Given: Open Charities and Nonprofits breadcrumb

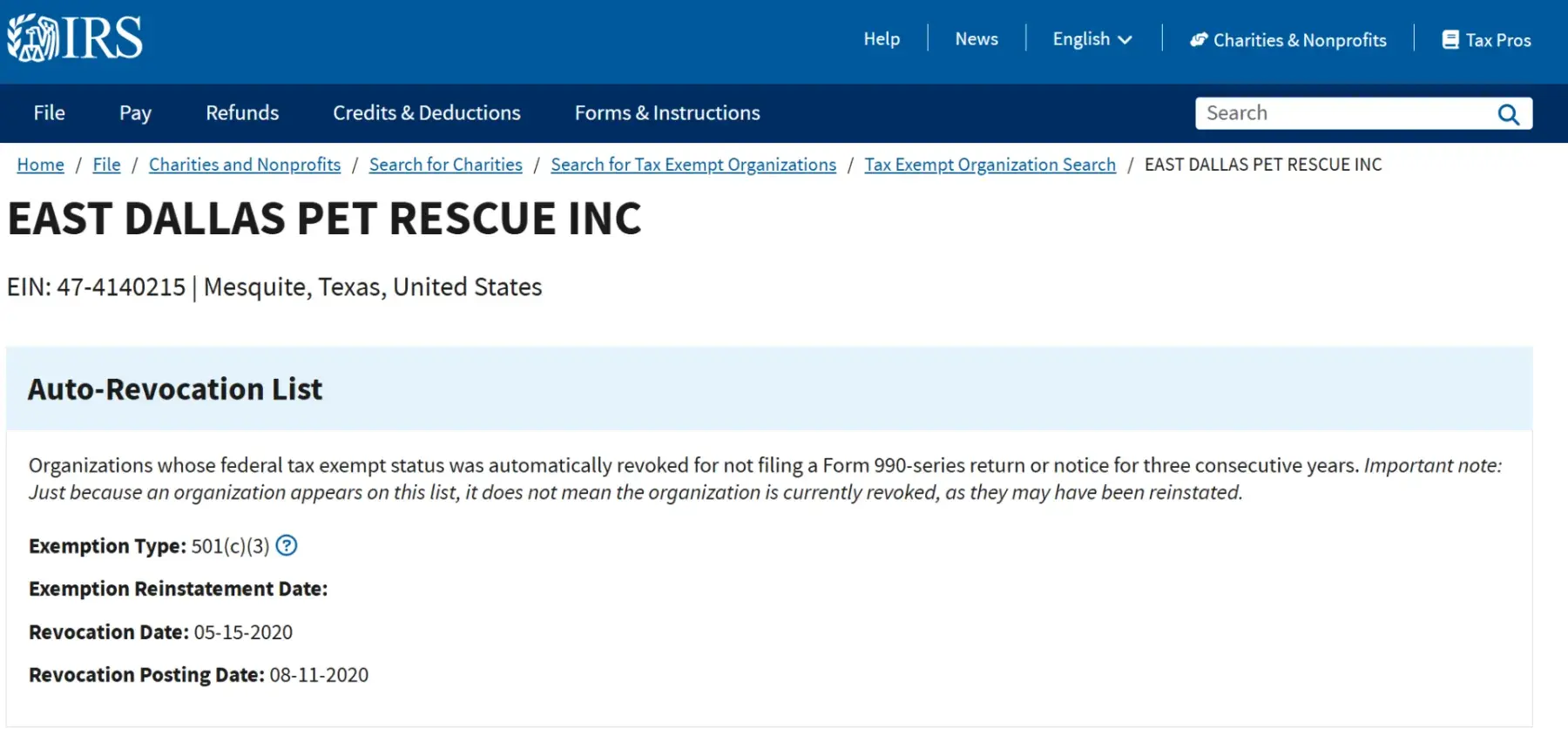Looking at the screenshot, I should coord(245,165).
